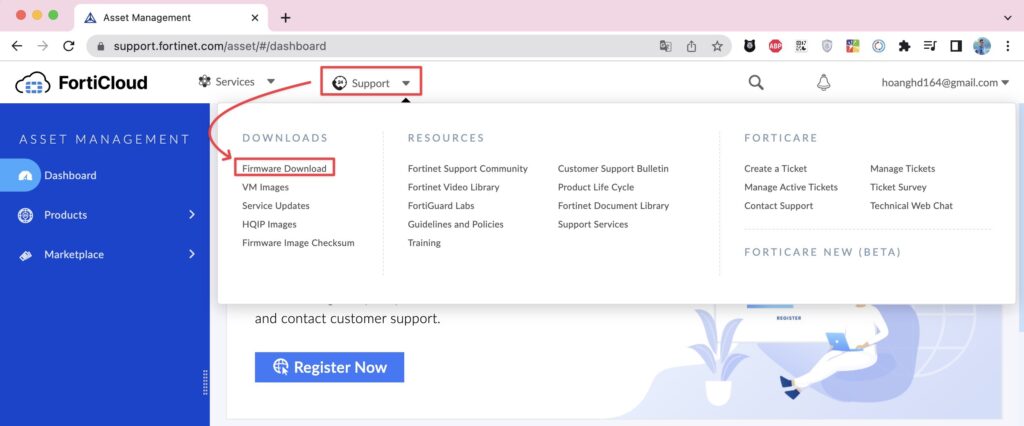Screen dimensions: 1024x426
Task: Open Product Life Cycle
Action: point(596,187)
